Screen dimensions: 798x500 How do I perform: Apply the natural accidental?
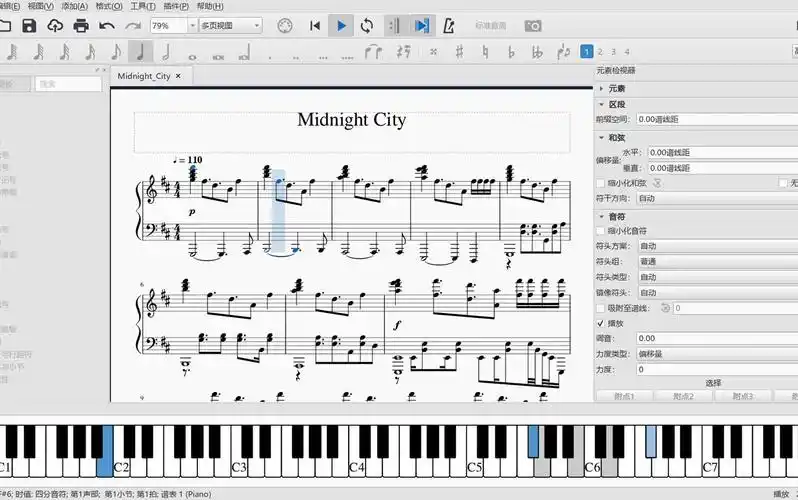coord(486,52)
